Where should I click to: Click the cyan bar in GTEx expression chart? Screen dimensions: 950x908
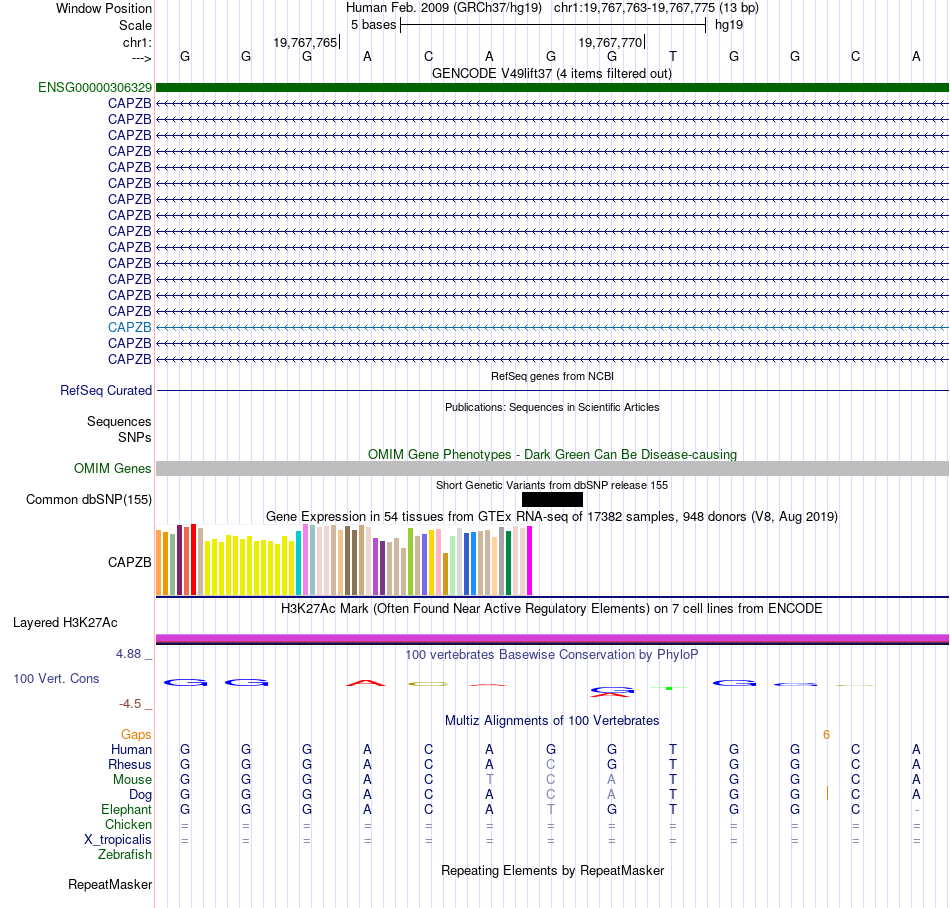pyautogui.click(x=298, y=563)
